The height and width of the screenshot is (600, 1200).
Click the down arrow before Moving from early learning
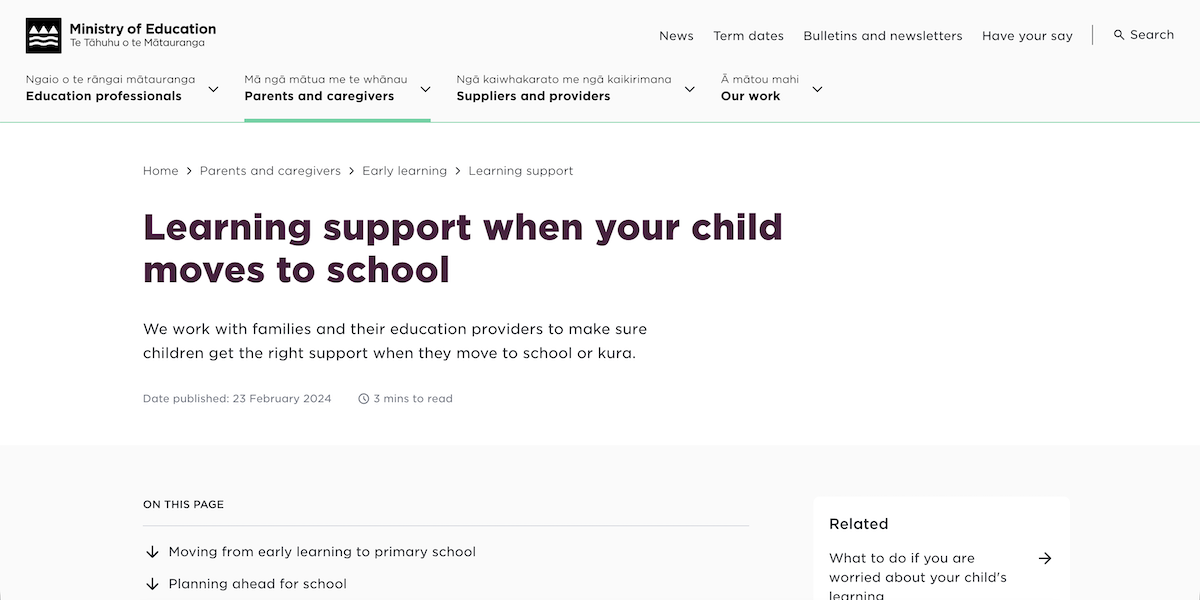[152, 552]
